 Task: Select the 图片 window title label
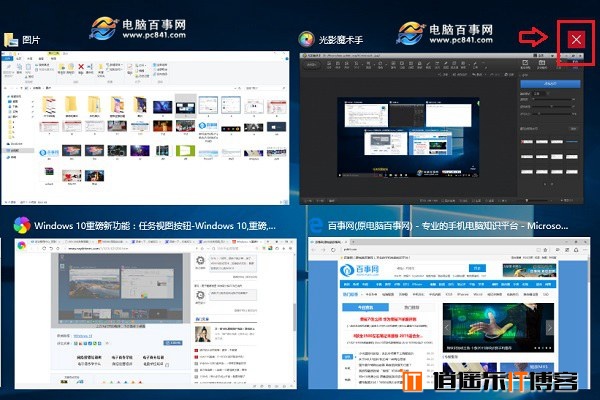(x=31, y=40)
